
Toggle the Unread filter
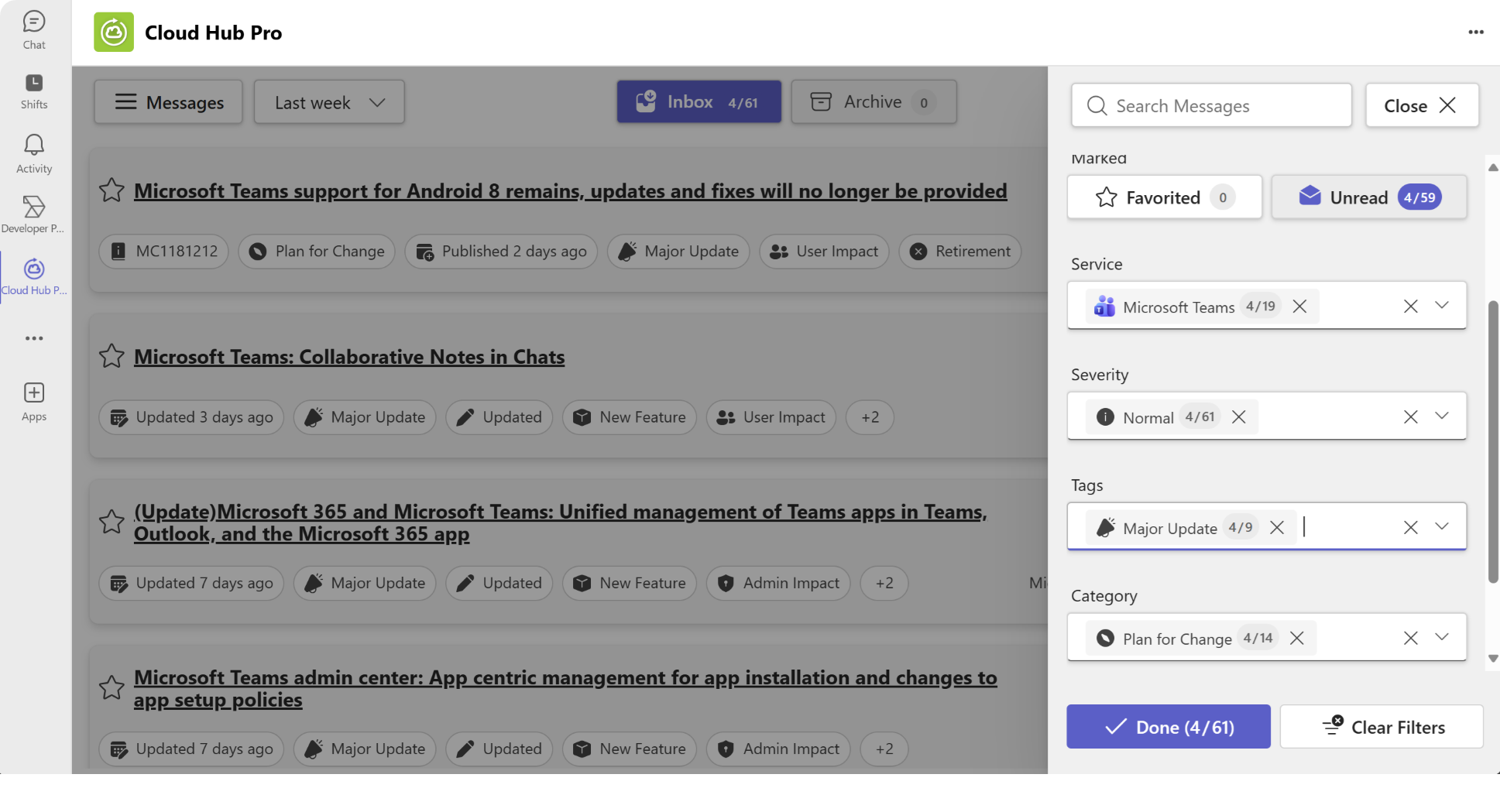point(1368,197)
